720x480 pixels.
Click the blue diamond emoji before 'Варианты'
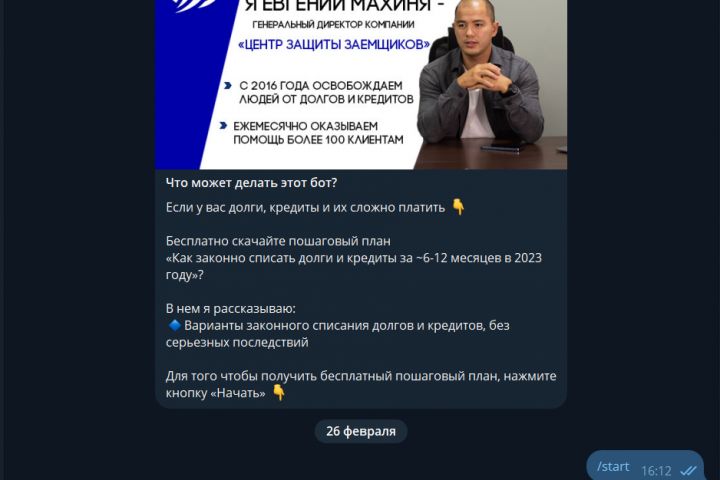(174, 325)
